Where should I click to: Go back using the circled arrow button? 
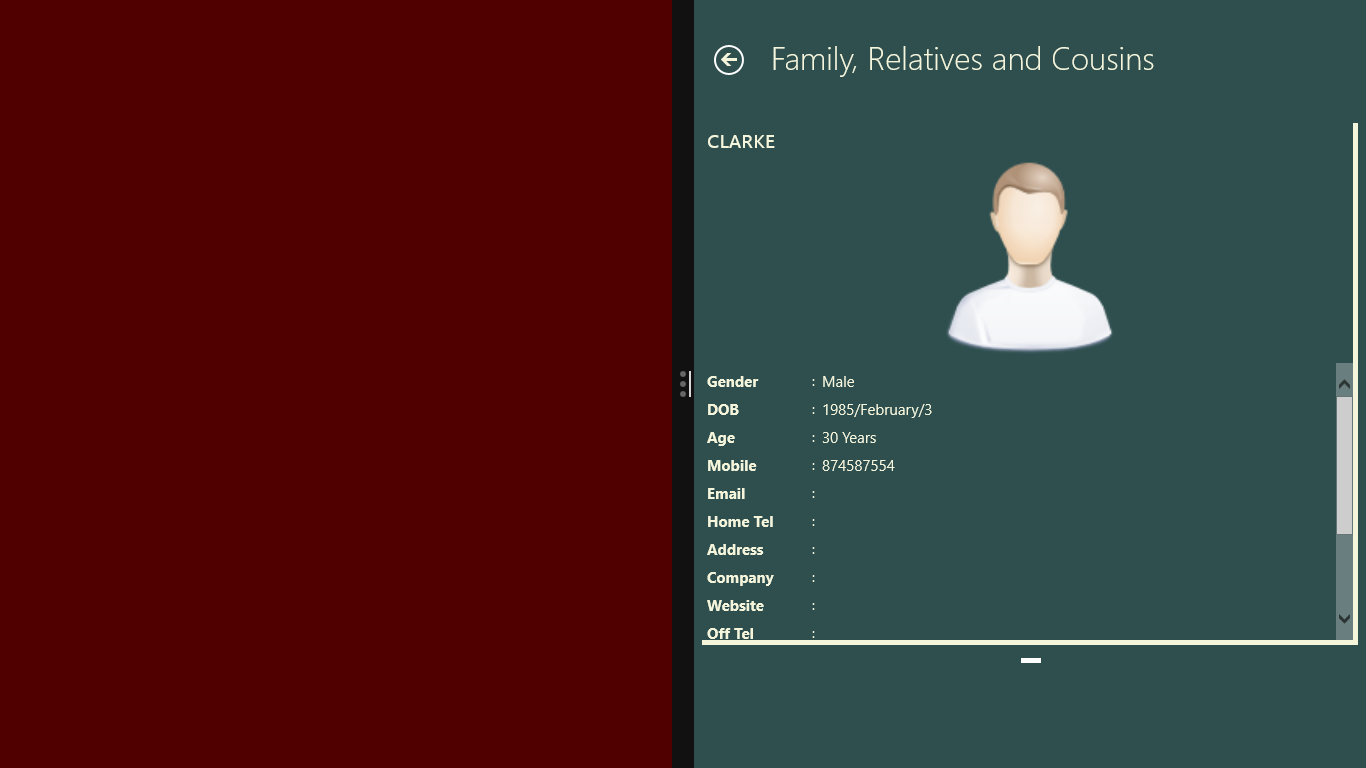click(x=729, y=60)
